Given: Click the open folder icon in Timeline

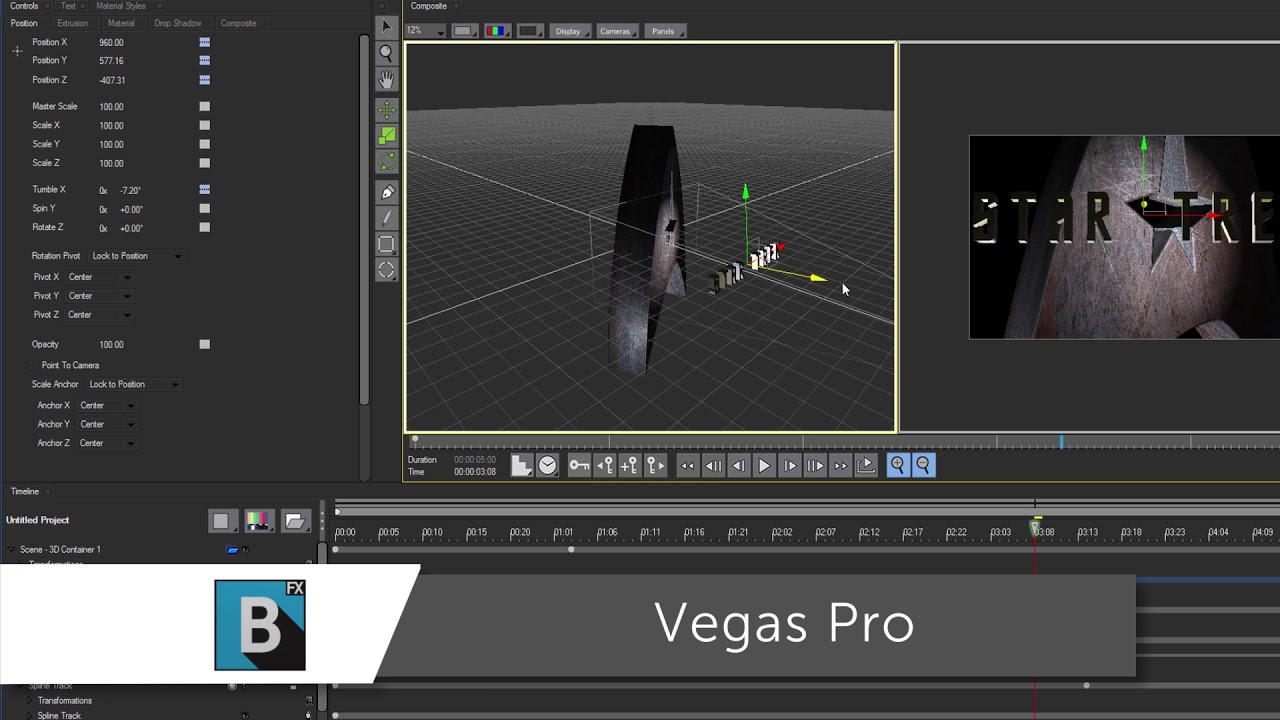Looking at the screenshot, I should (x=294, y=521).
